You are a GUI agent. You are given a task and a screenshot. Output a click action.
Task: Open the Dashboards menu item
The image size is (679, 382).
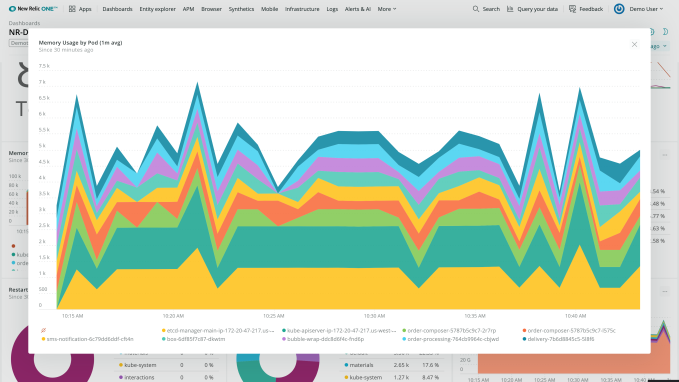117,9
